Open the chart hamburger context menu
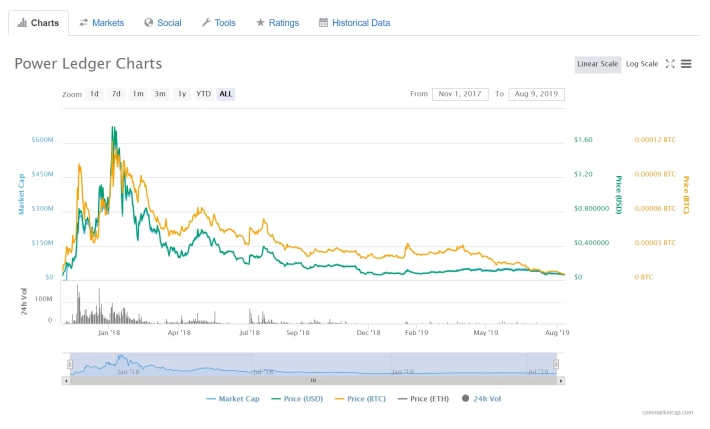This screenshot has width=710, height=429. point(686,64)
